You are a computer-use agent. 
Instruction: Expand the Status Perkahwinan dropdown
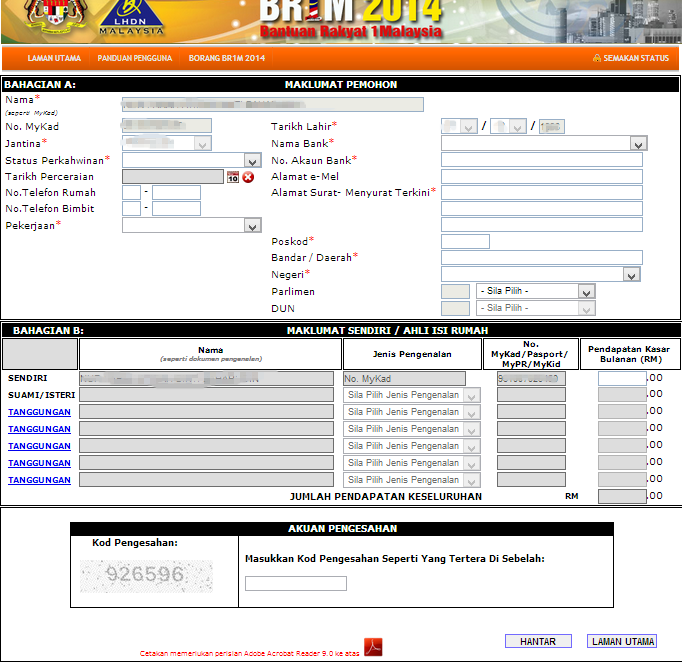tap(252, 160)
